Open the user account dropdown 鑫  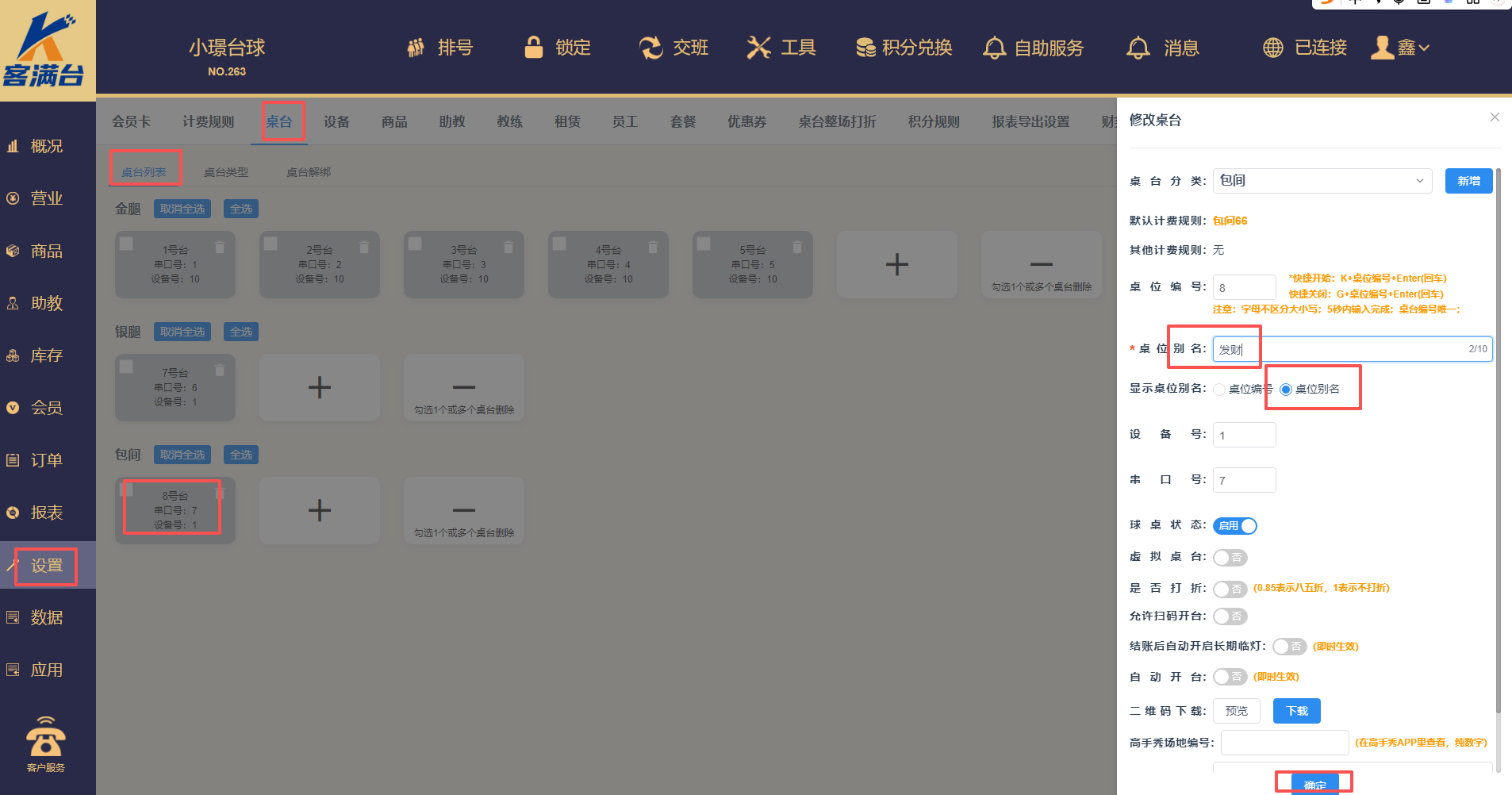[1401, 48]
